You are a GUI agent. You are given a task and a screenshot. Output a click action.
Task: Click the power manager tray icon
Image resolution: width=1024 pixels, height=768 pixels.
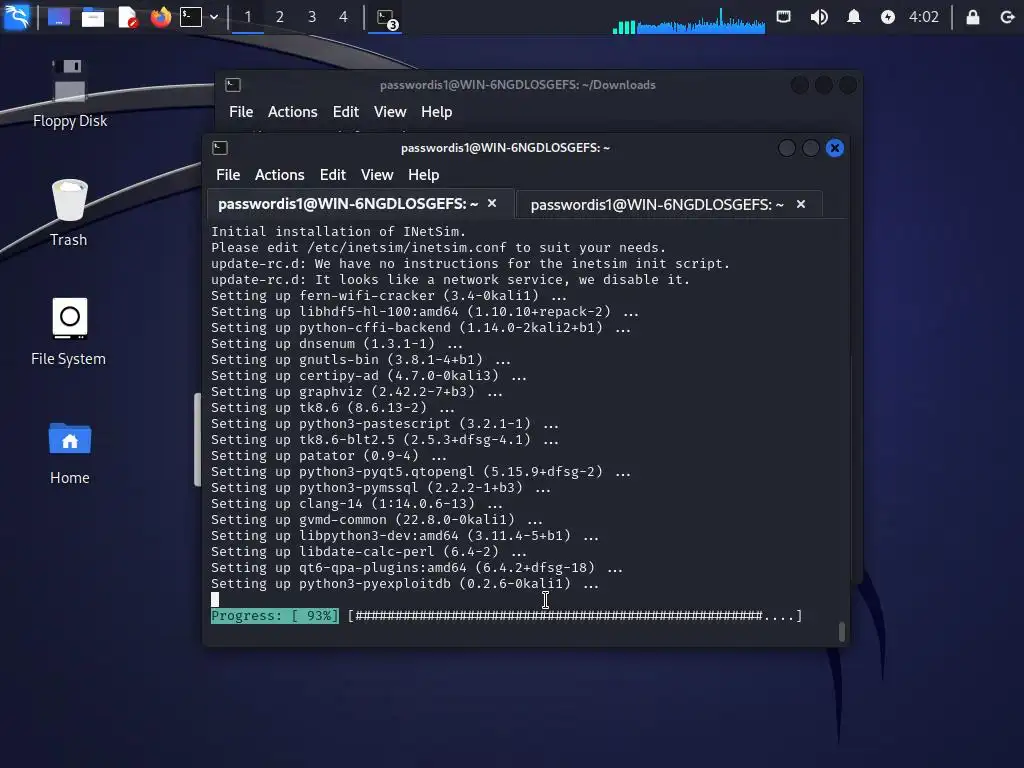coord(888,17)
